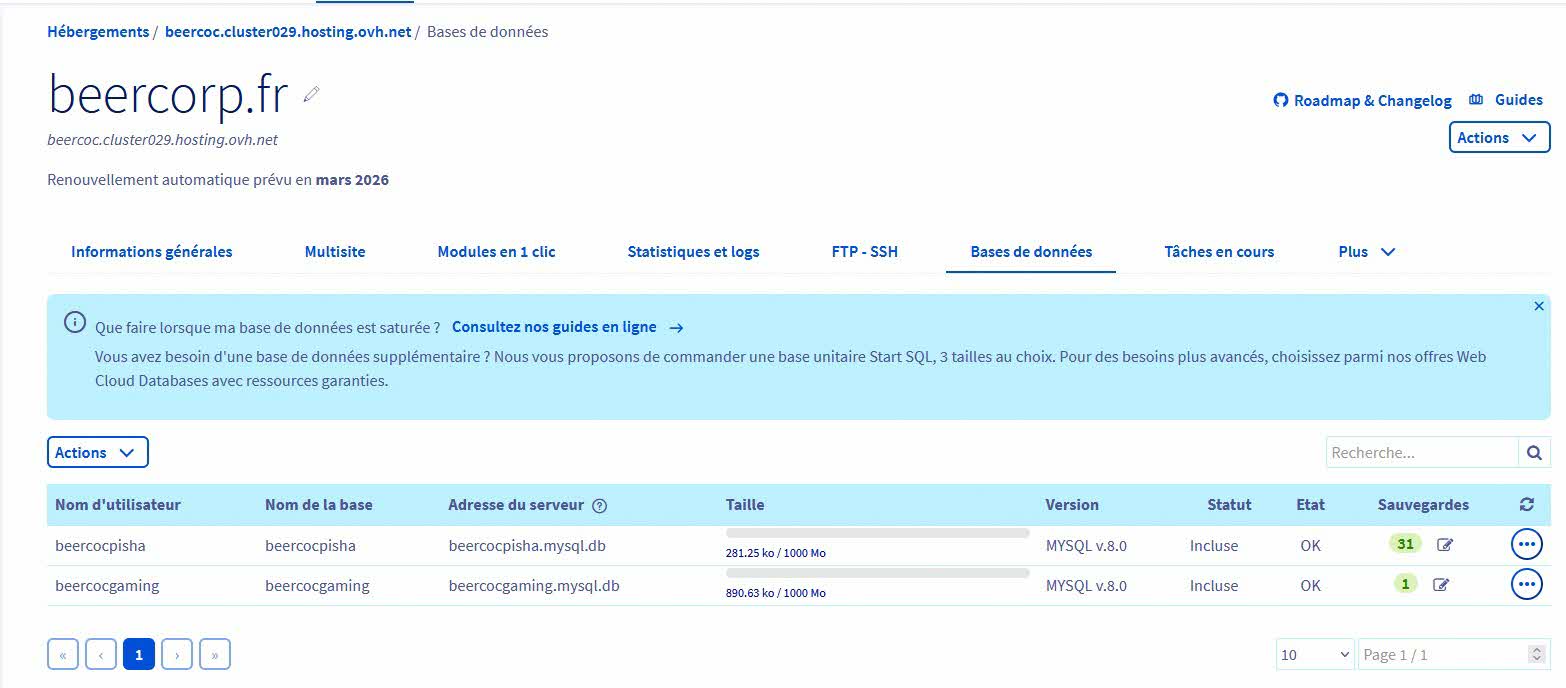Click the backup edit icon for beercocgaming

1440,585
